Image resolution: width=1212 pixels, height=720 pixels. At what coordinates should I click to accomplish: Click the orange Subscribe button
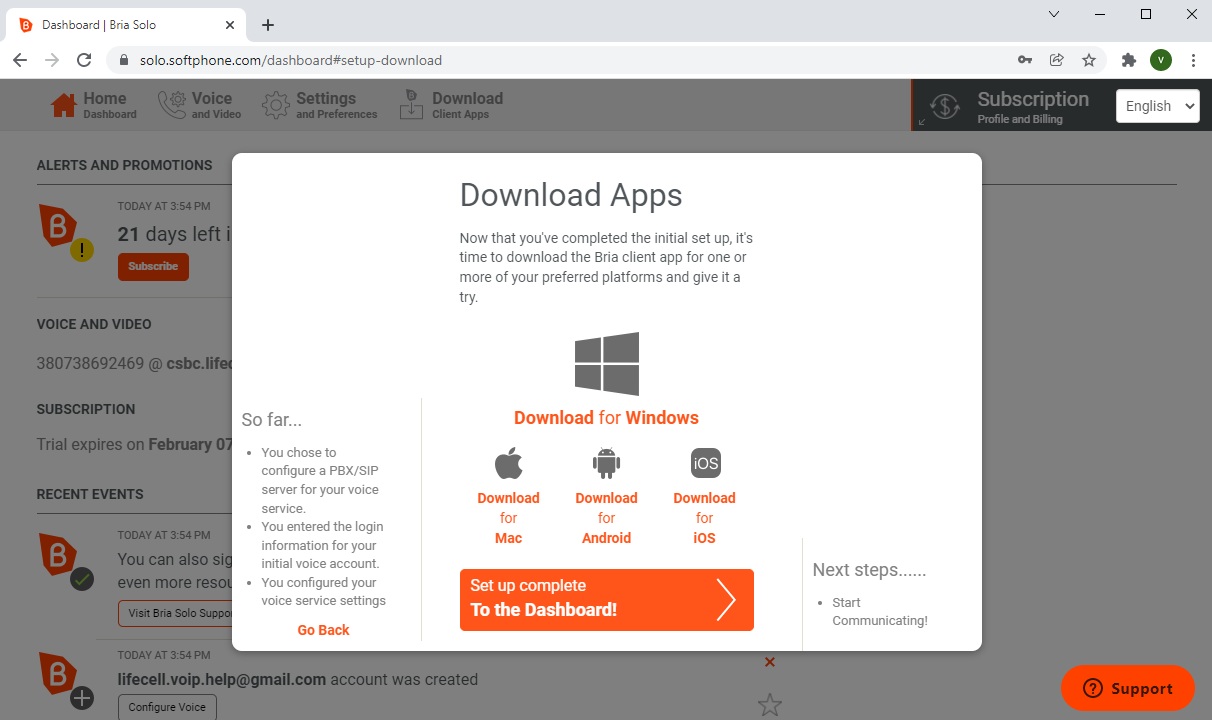coord(153,267)
